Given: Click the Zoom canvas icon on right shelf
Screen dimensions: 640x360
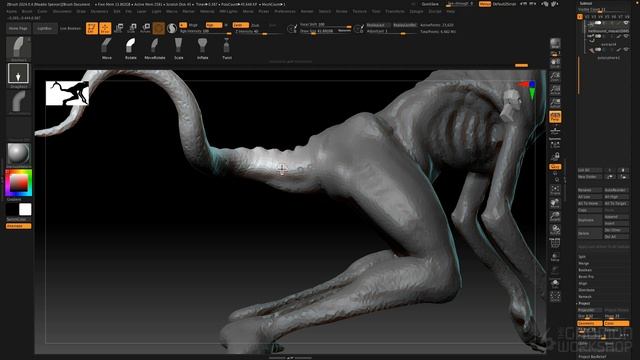Looking at the screenshot, I should pyautogui.click(x=555, y=76).
